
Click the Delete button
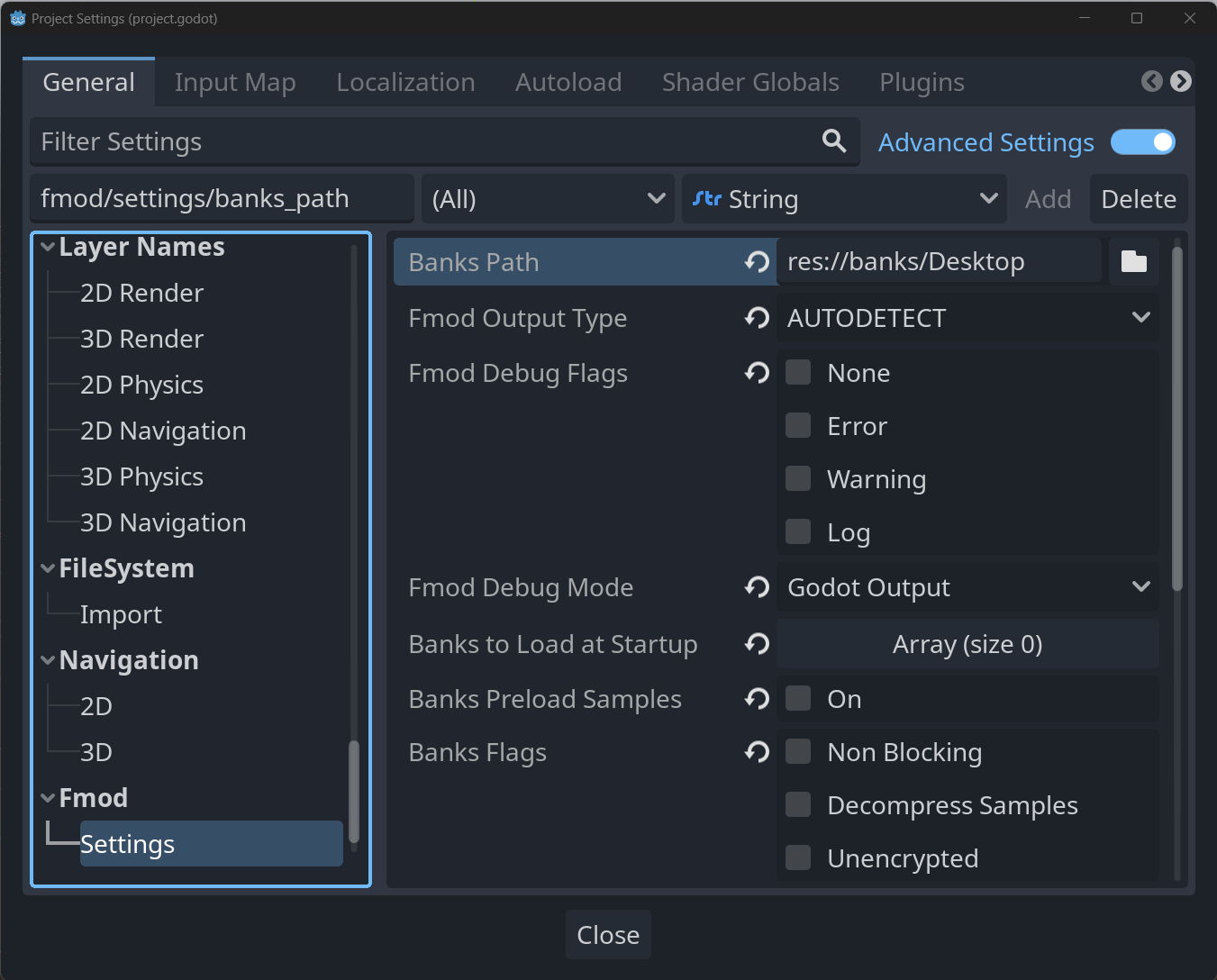pyautogui.click(x=1138, y=198)
